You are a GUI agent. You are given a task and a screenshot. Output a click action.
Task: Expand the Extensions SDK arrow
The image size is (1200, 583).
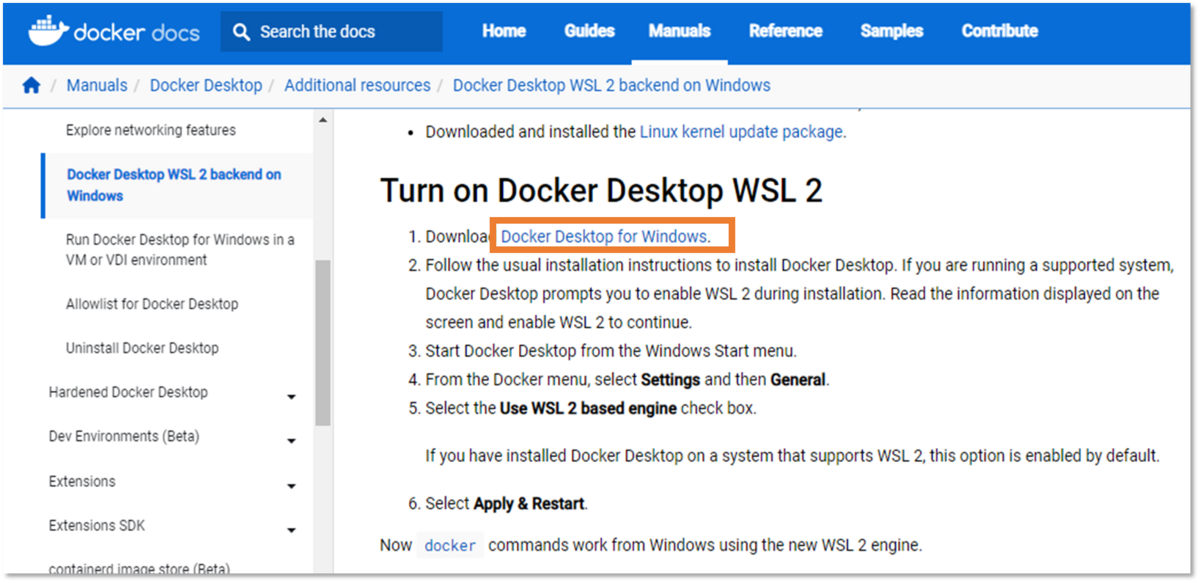pyautogui.click(x=291, y=530)
